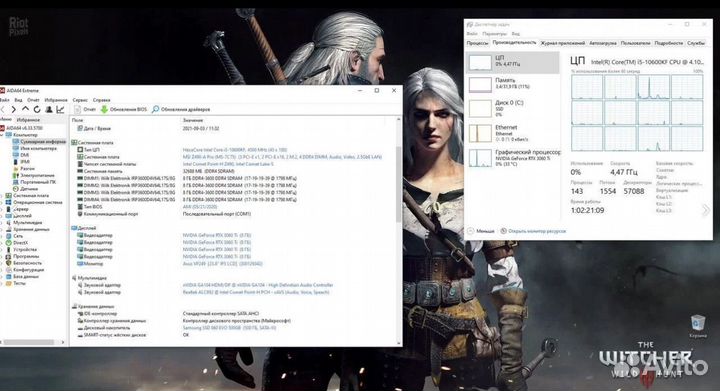Select Графический процессор in Task Manager sidebar
720x391 pixels.
(x=513, y=158)
